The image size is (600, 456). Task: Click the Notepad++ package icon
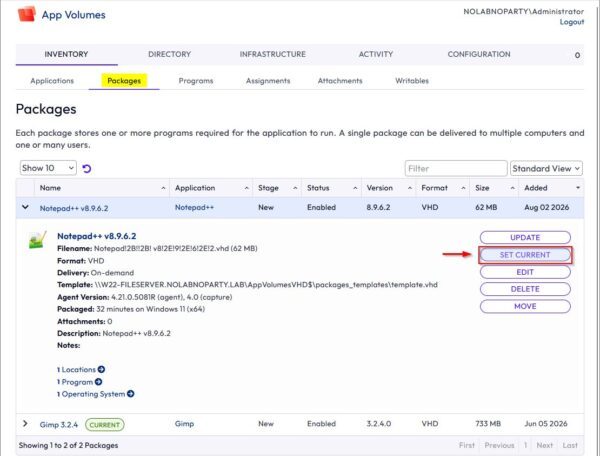pyautogui.click(x=38, y=240)
